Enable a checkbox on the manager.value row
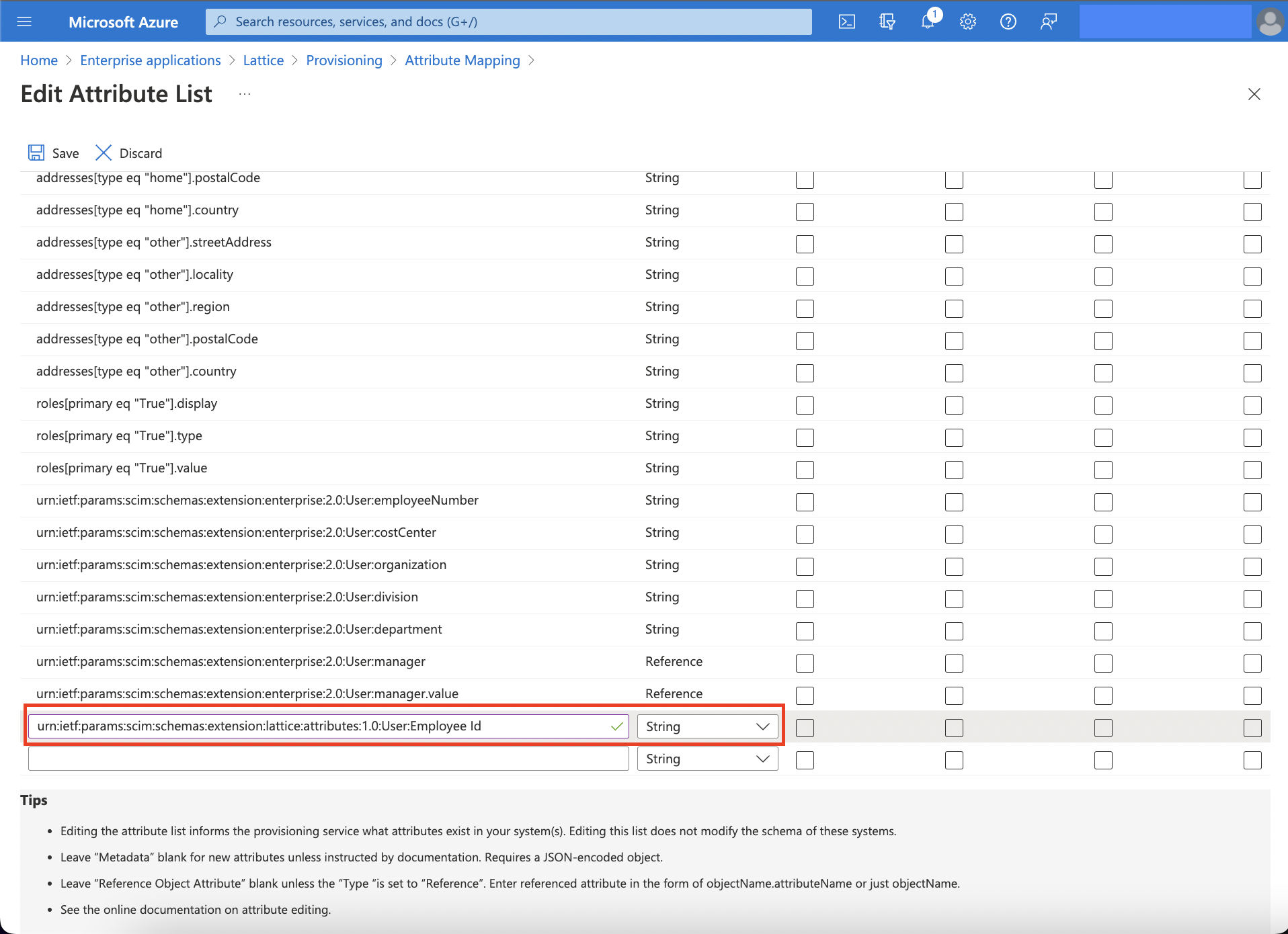Image resolution: width=1288 pixels, height=934 pixels. (805, 695)
